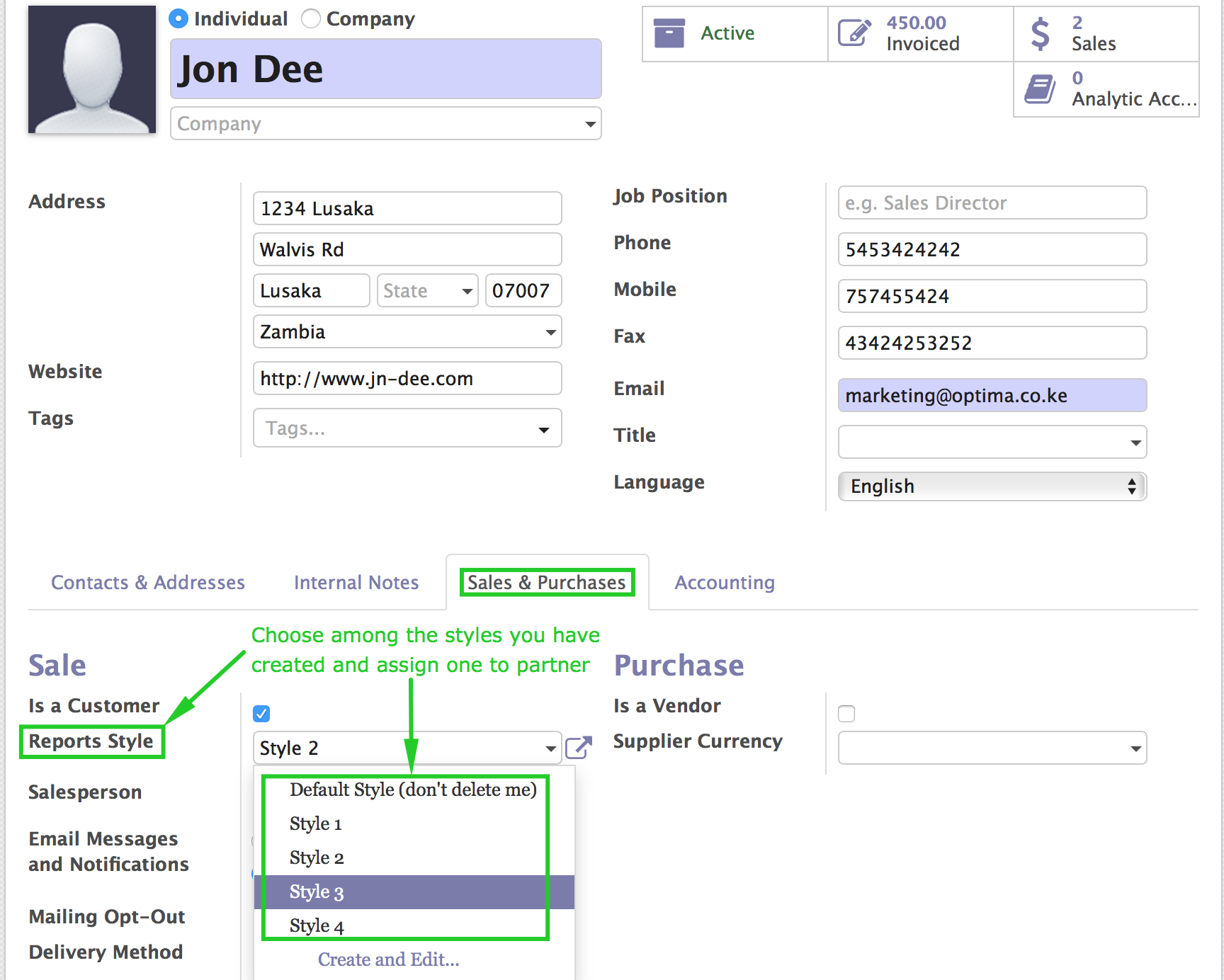Open the Supplier Currency dropdown
The image size is (1224, 980).
(x=992, y=748)
